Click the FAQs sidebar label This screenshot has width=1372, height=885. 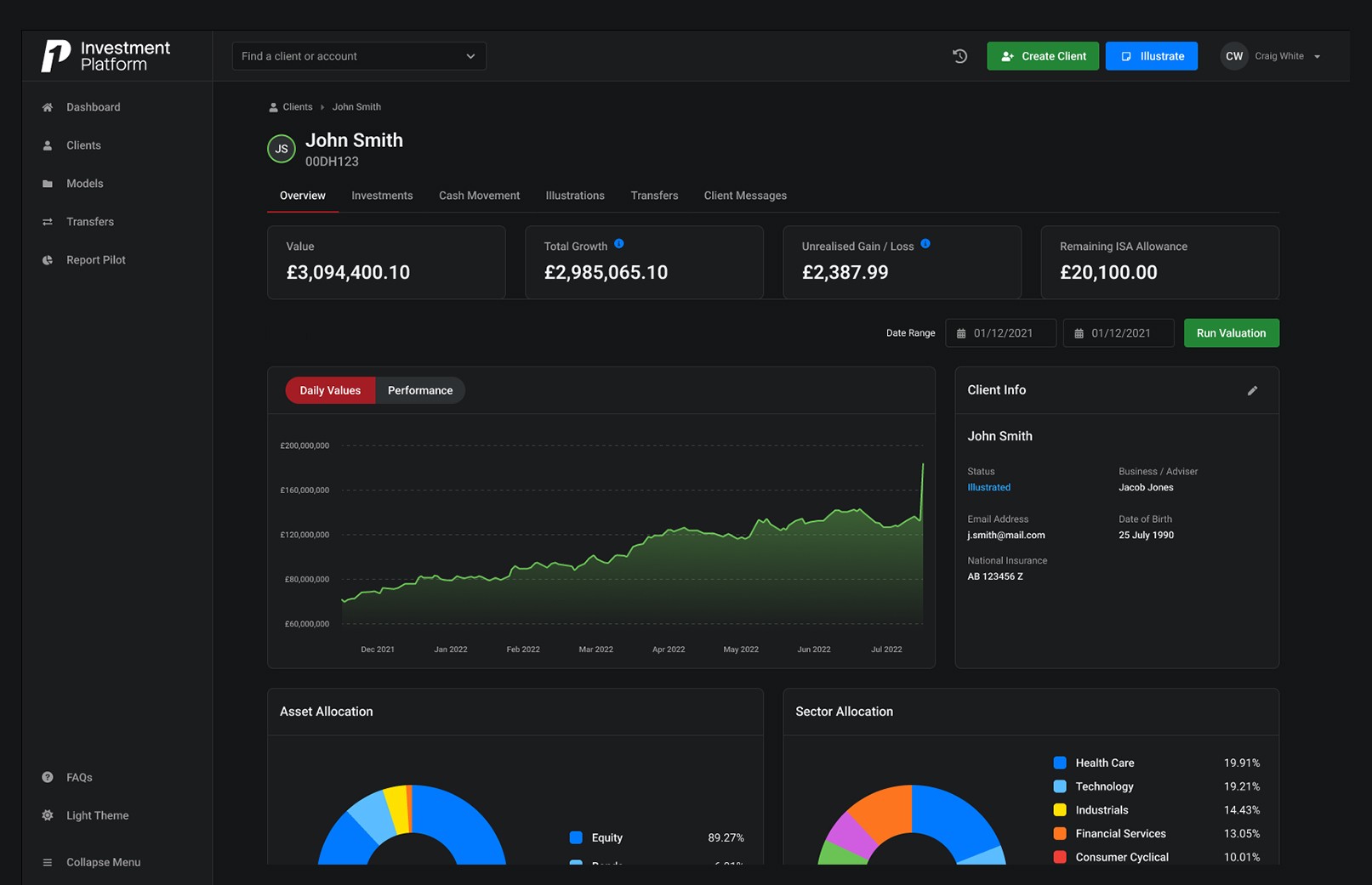click(x=79, y=777)
